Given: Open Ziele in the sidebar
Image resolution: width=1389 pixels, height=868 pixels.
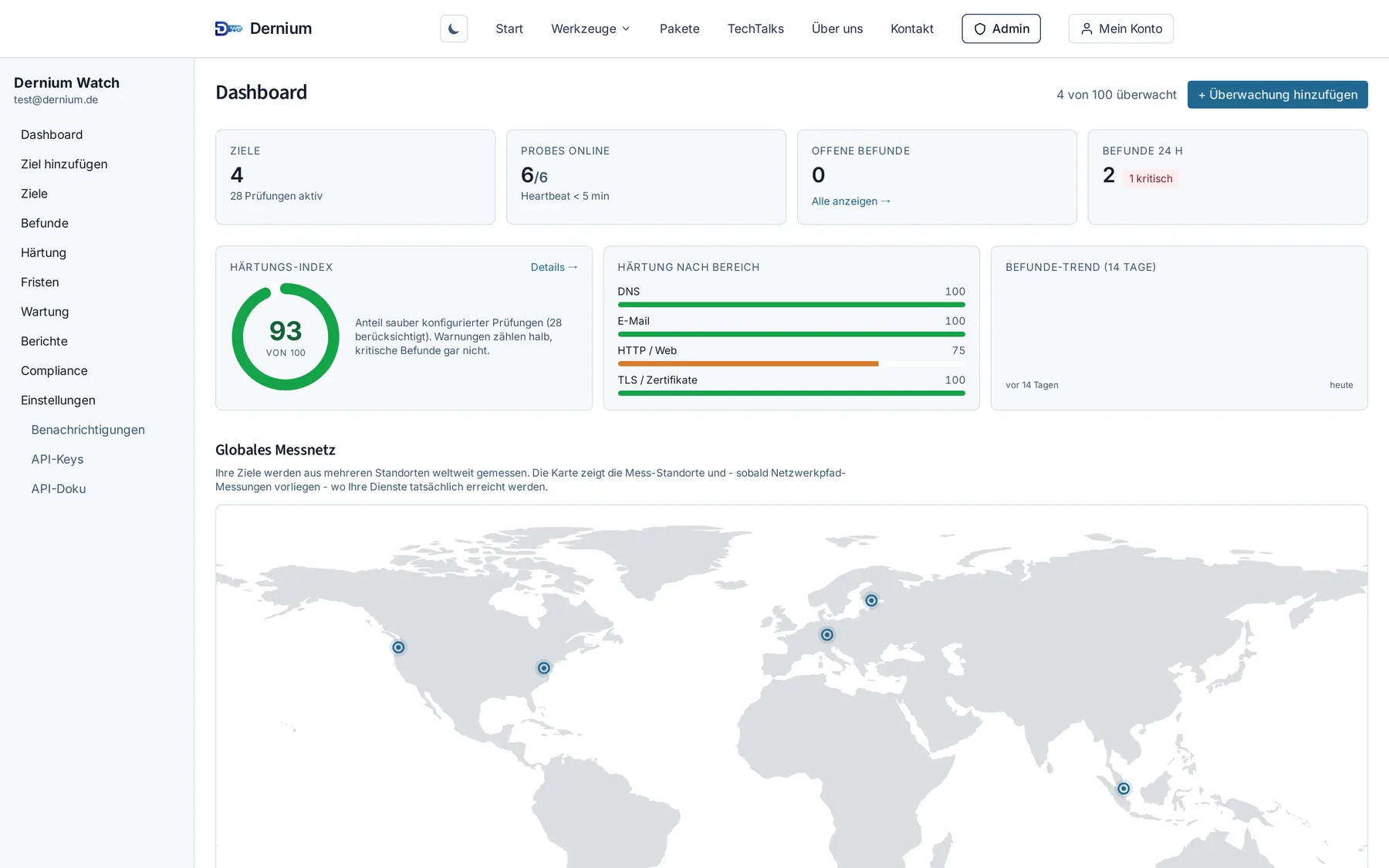Looking at the screenshot, I should [x=34, y=194].
